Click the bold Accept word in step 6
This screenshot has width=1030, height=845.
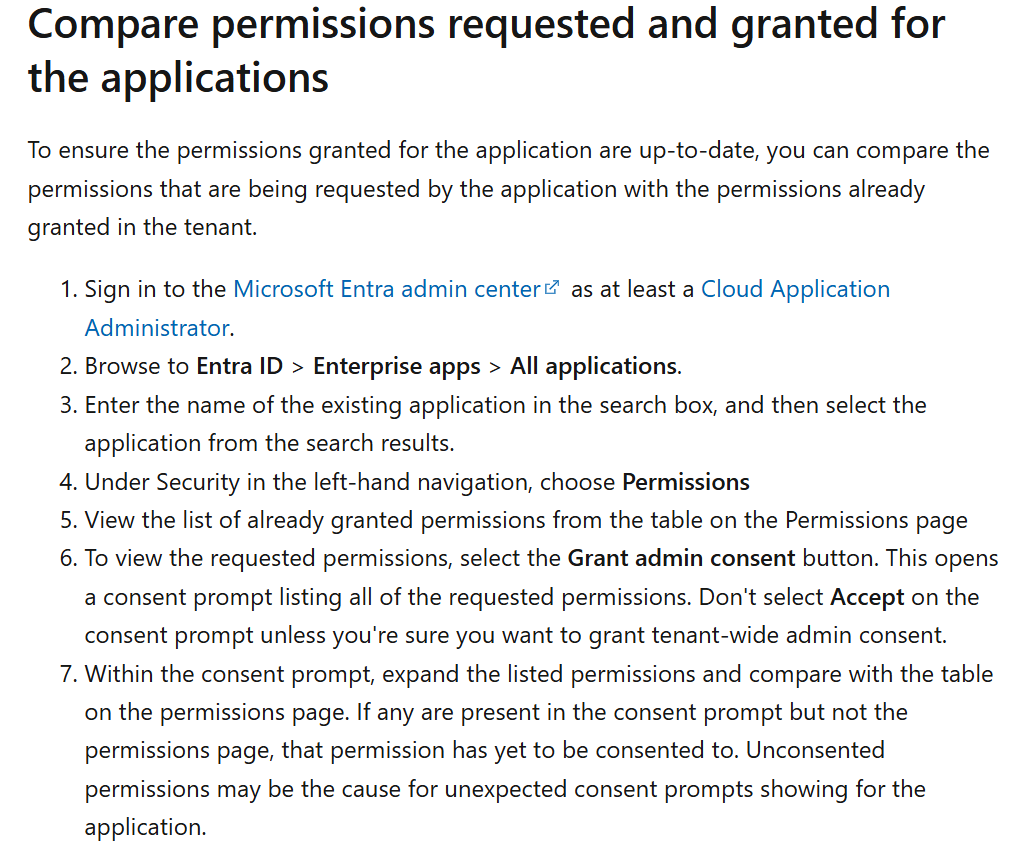coord(867,597)
